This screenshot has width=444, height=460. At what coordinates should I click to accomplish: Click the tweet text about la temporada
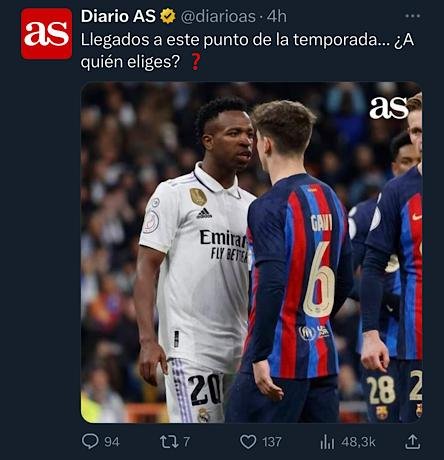point(247,51)
